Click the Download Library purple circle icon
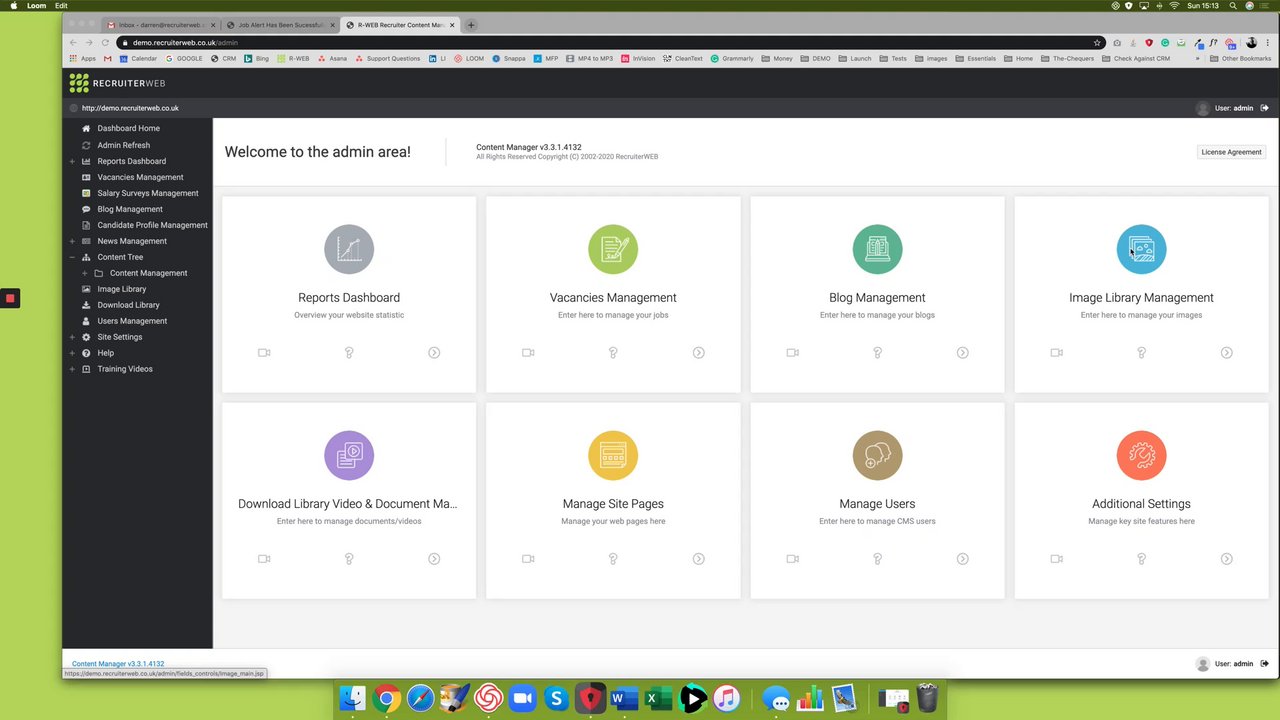The width and height of the screenshot is (1280, 720). click(x=349, y=455)
